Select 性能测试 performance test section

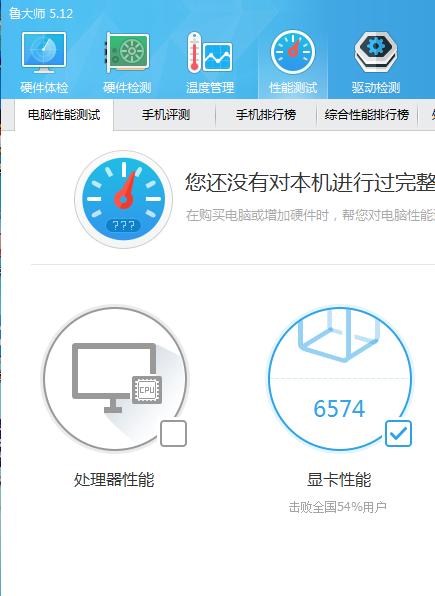point(293,63)
